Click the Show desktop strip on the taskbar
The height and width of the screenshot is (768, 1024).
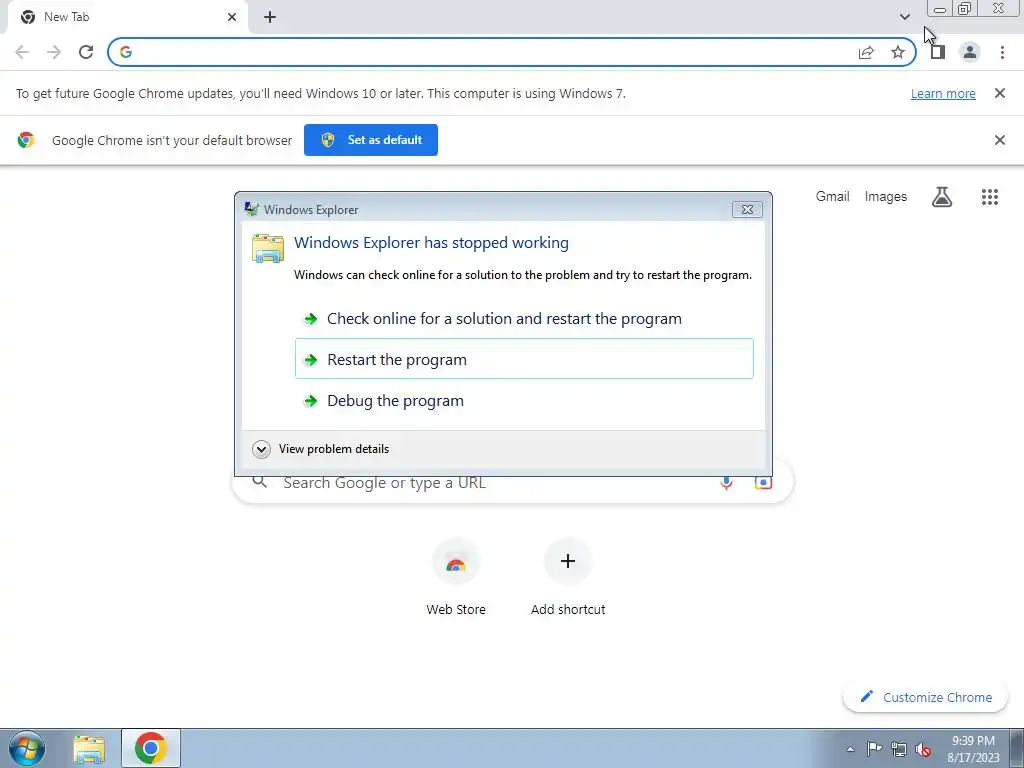pos(1016,749)
